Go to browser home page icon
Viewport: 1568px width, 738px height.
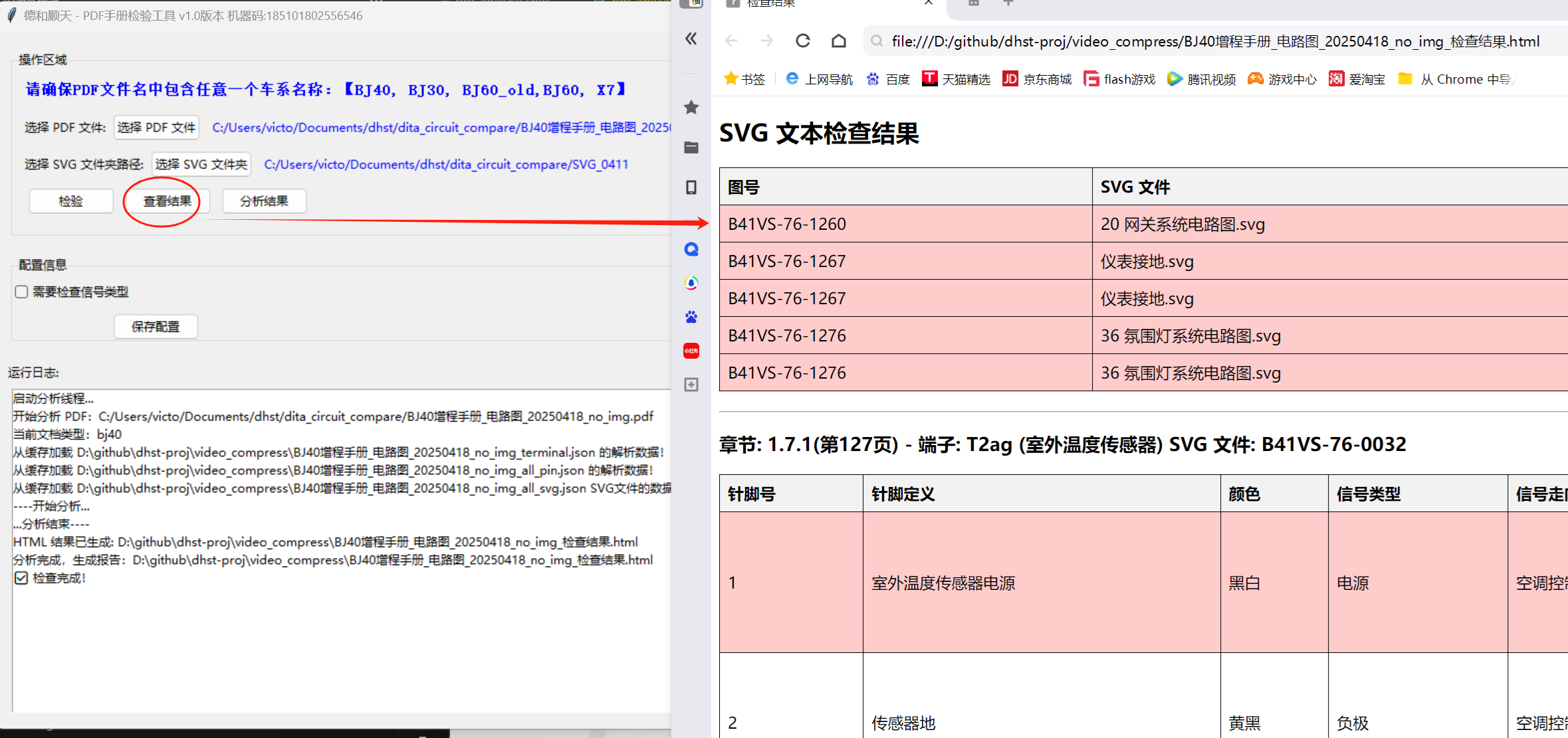[x=839, y=41]
